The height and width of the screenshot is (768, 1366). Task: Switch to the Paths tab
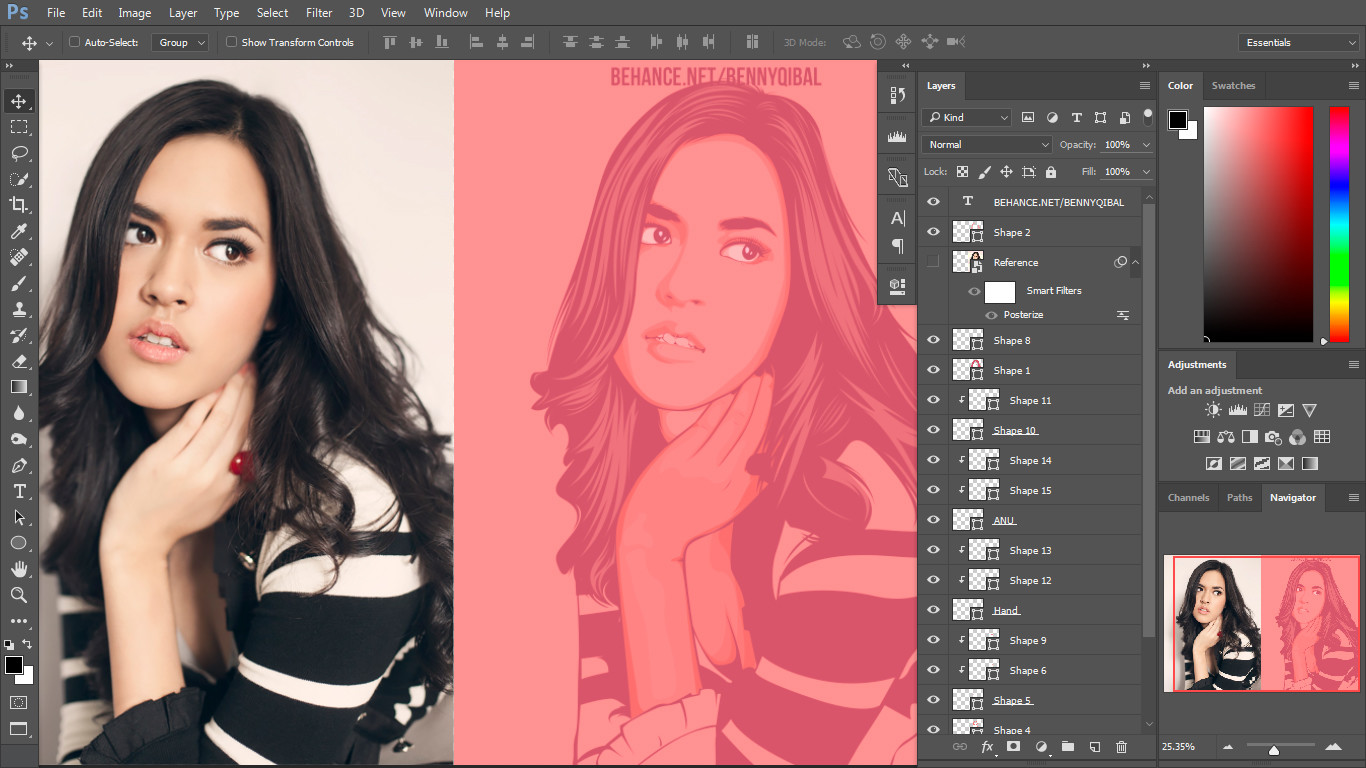[1239, 497]
